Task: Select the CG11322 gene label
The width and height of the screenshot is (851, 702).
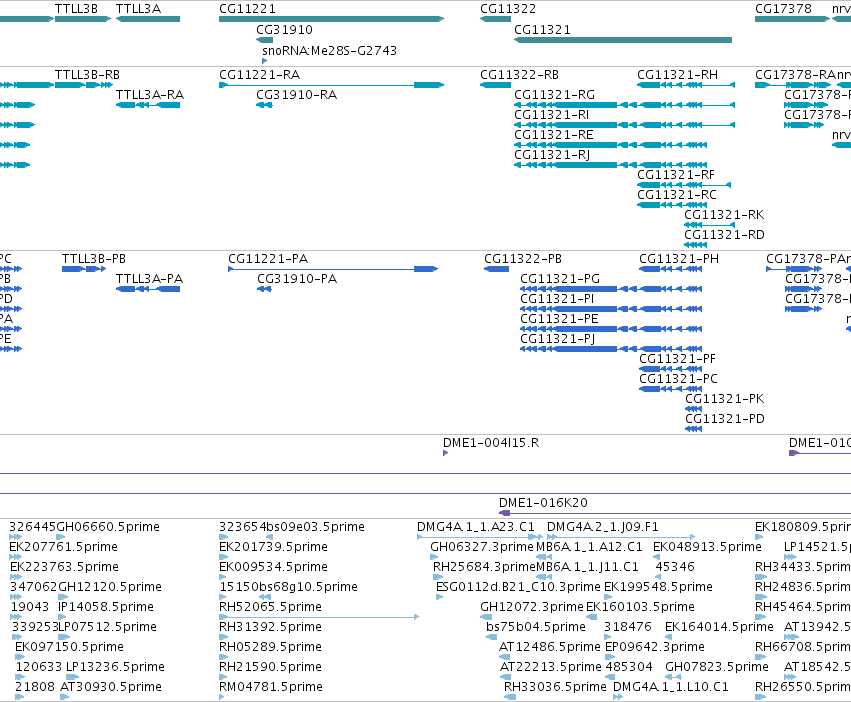Action: (x=508, y=9)
